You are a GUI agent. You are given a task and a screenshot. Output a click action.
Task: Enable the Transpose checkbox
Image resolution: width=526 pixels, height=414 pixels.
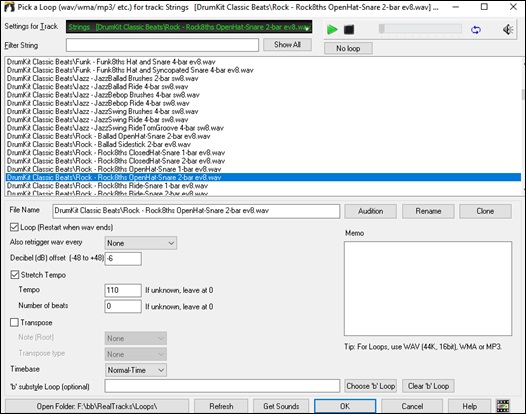pos(14,322)
